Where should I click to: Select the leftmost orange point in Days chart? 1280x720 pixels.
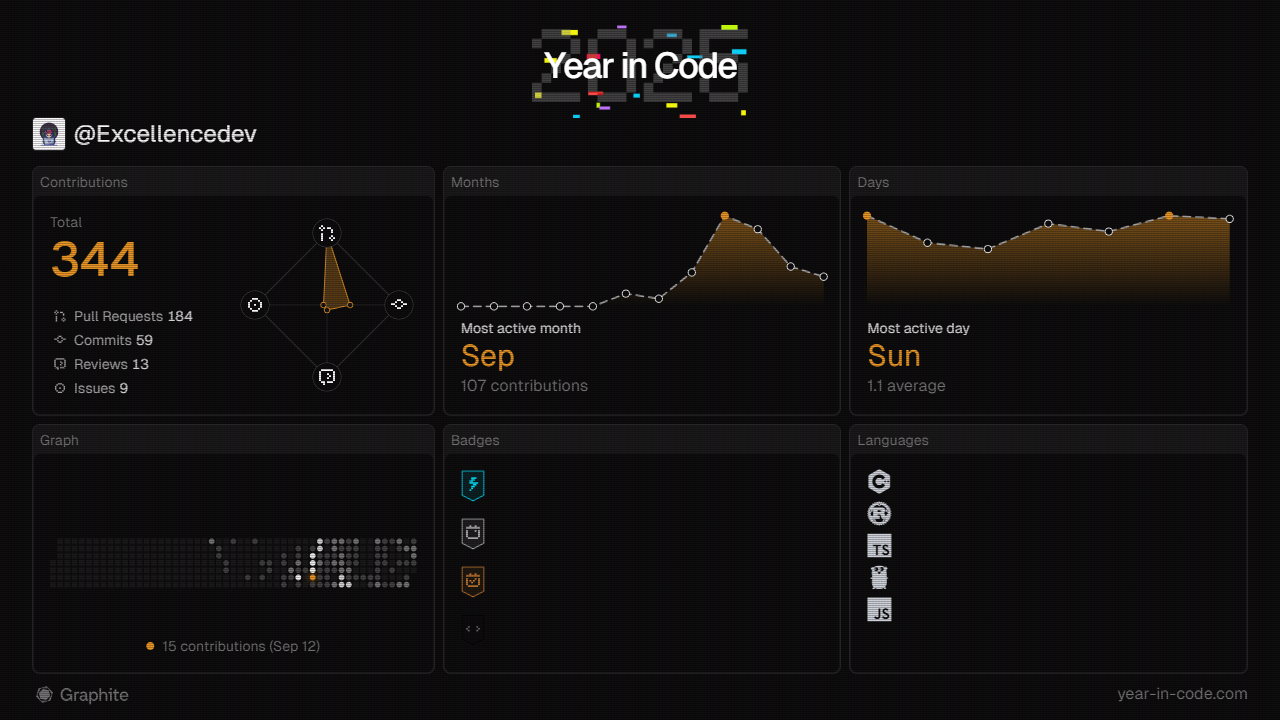(867, 215)
